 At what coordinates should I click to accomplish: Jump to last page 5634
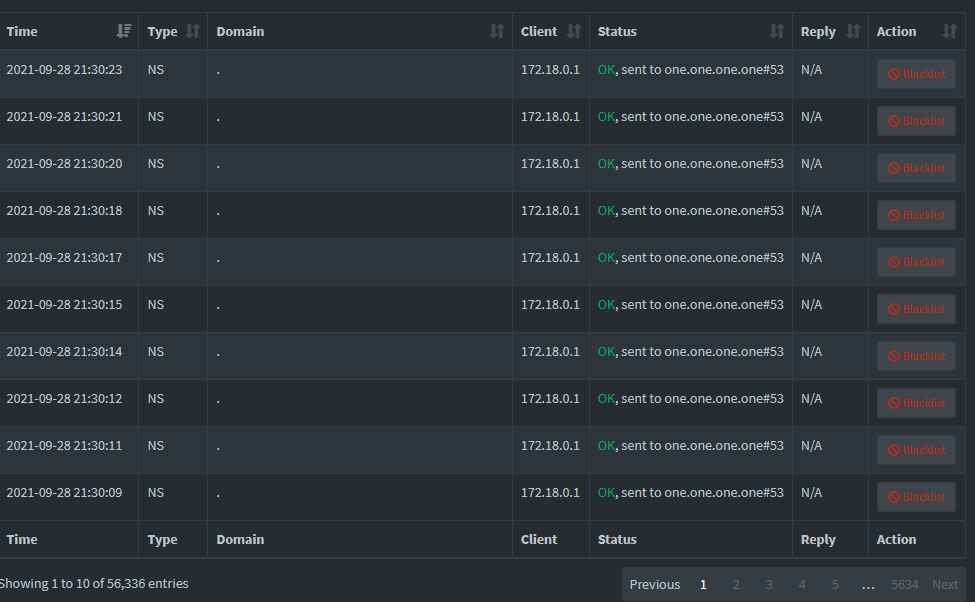point(904,585)
